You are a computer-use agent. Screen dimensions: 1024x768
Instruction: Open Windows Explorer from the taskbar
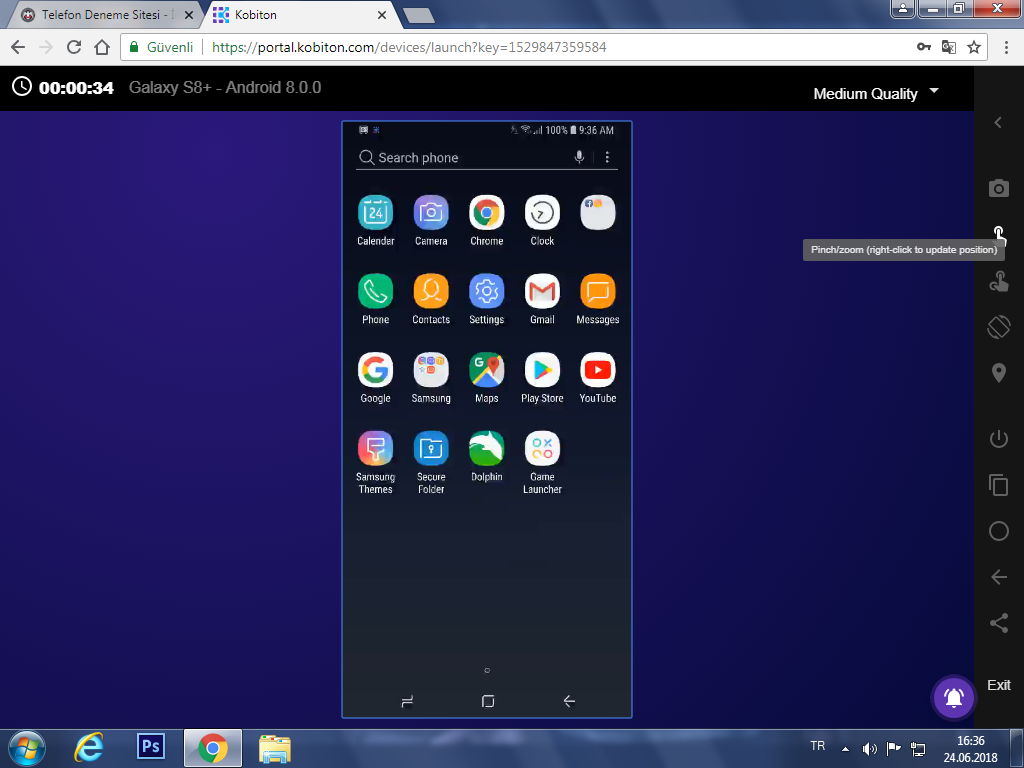point(275,748)
